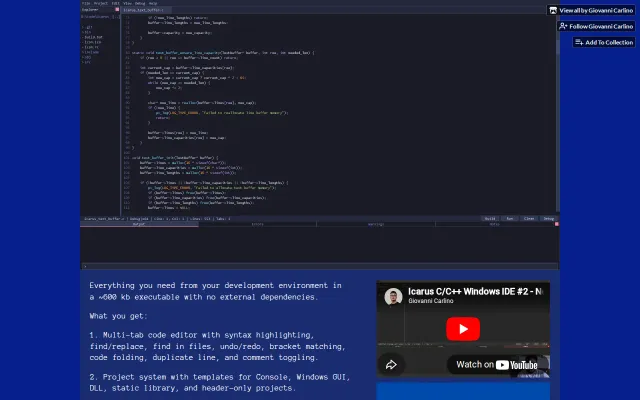Image resolution: width=640 pixels, height=400 pixels.
Task: Click the share arrow on the video
Action: (391, 364)
